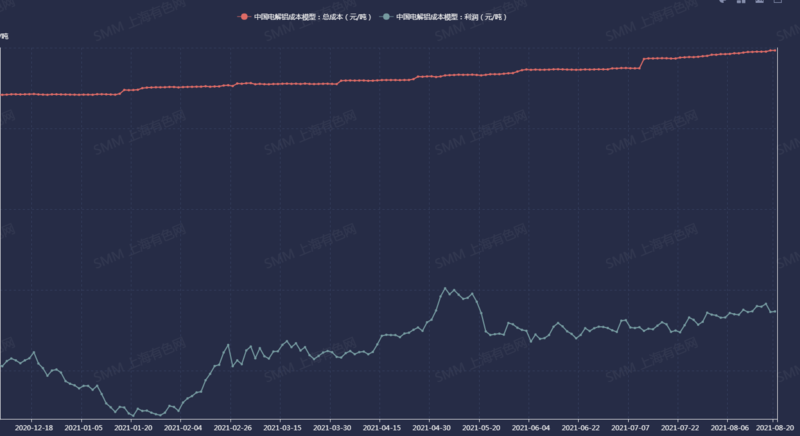Select the last data point of the teal profit line
The width and height of the screenshot is (800, 436).
776,311
